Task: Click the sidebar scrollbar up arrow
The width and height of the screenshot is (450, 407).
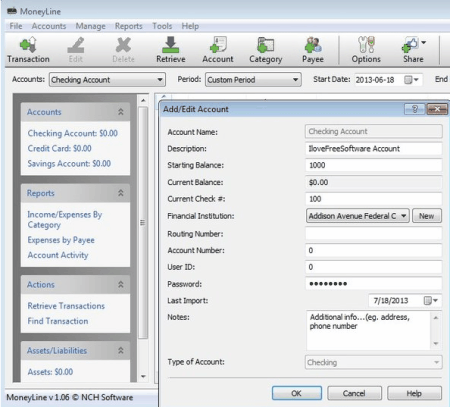Action: tap(143, 100)
